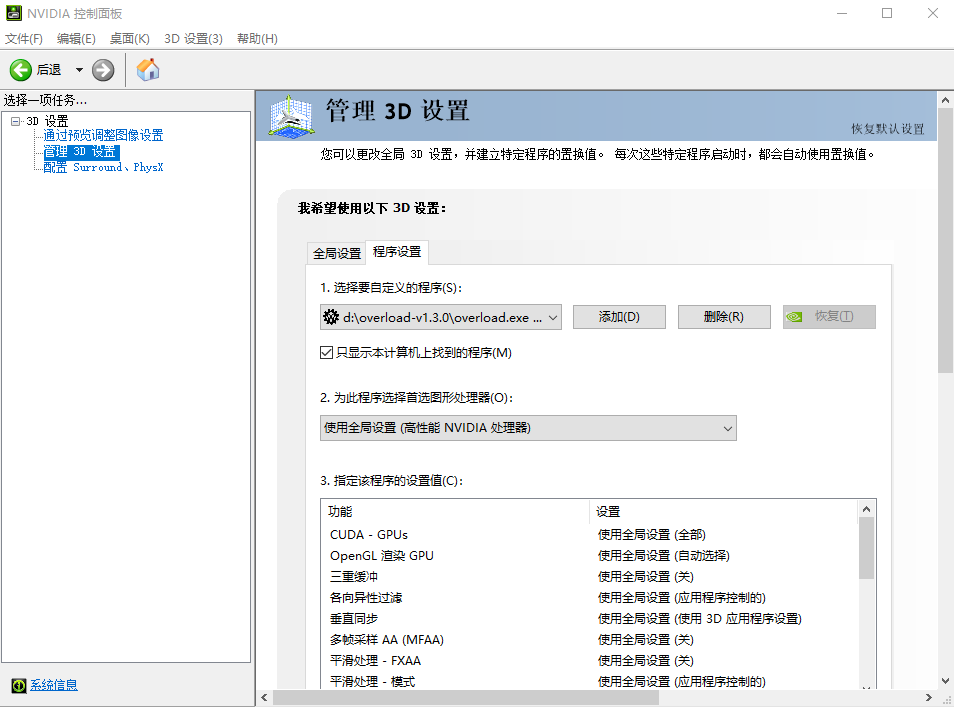Open program selection dropdown overload.exe

coord(440,317)
